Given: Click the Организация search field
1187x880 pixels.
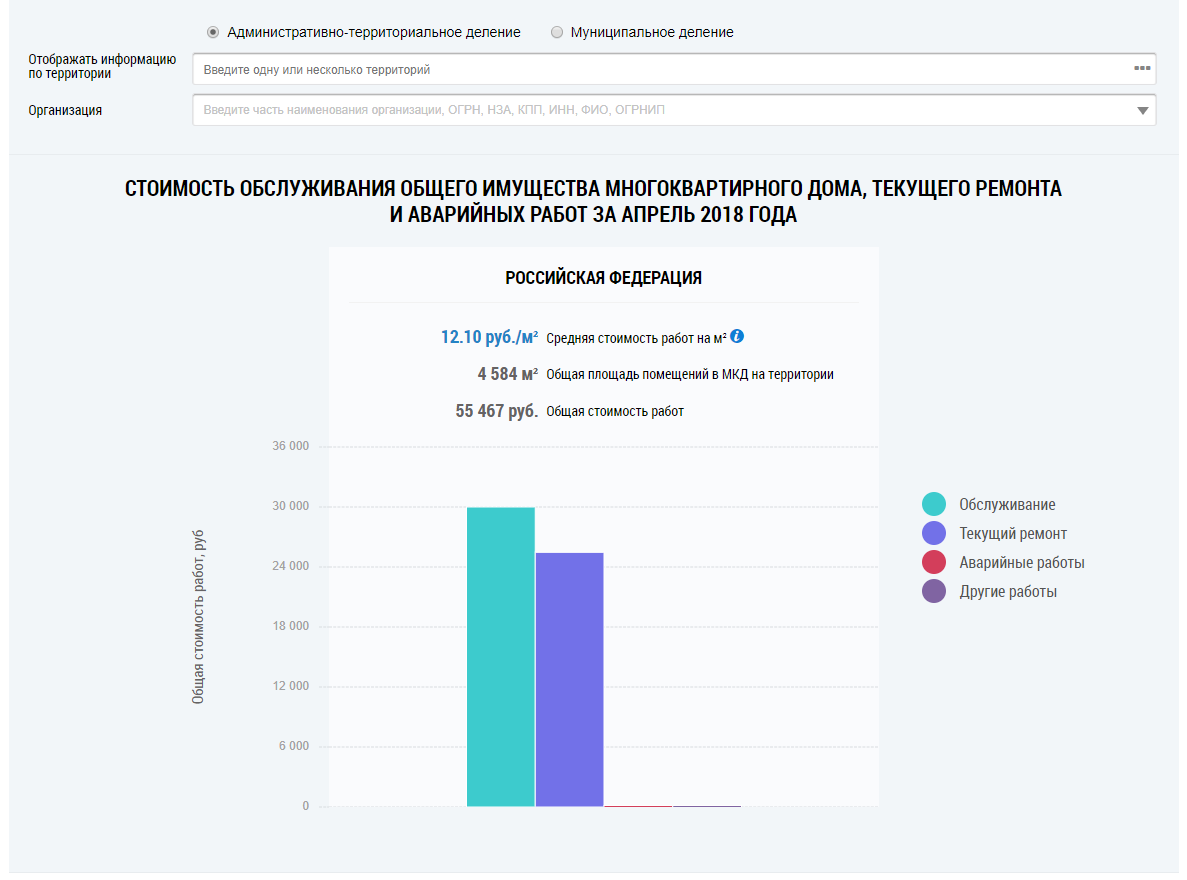Looking at the screenshot, I should coord(660,110).
